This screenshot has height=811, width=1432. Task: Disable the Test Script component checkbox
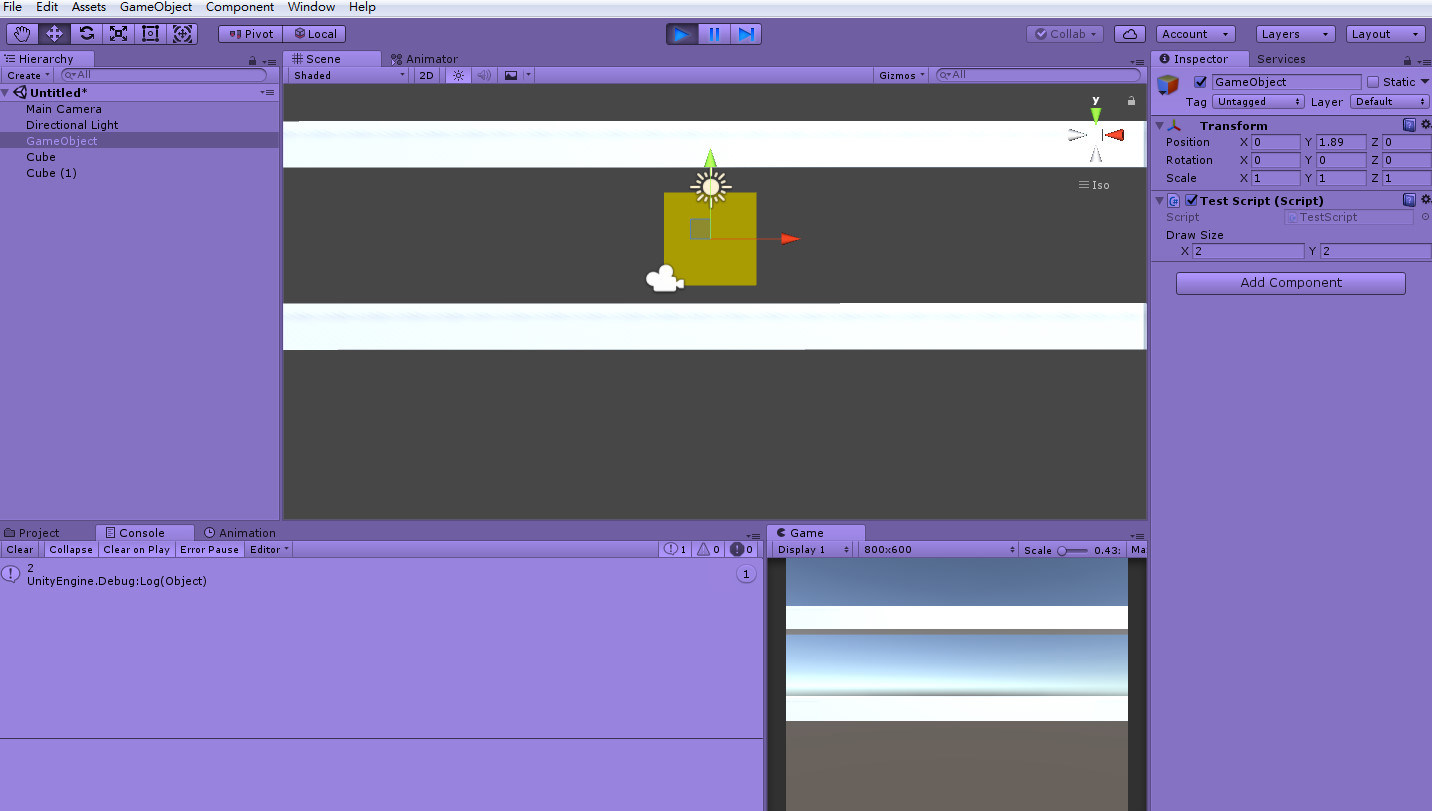point(1190,200)
